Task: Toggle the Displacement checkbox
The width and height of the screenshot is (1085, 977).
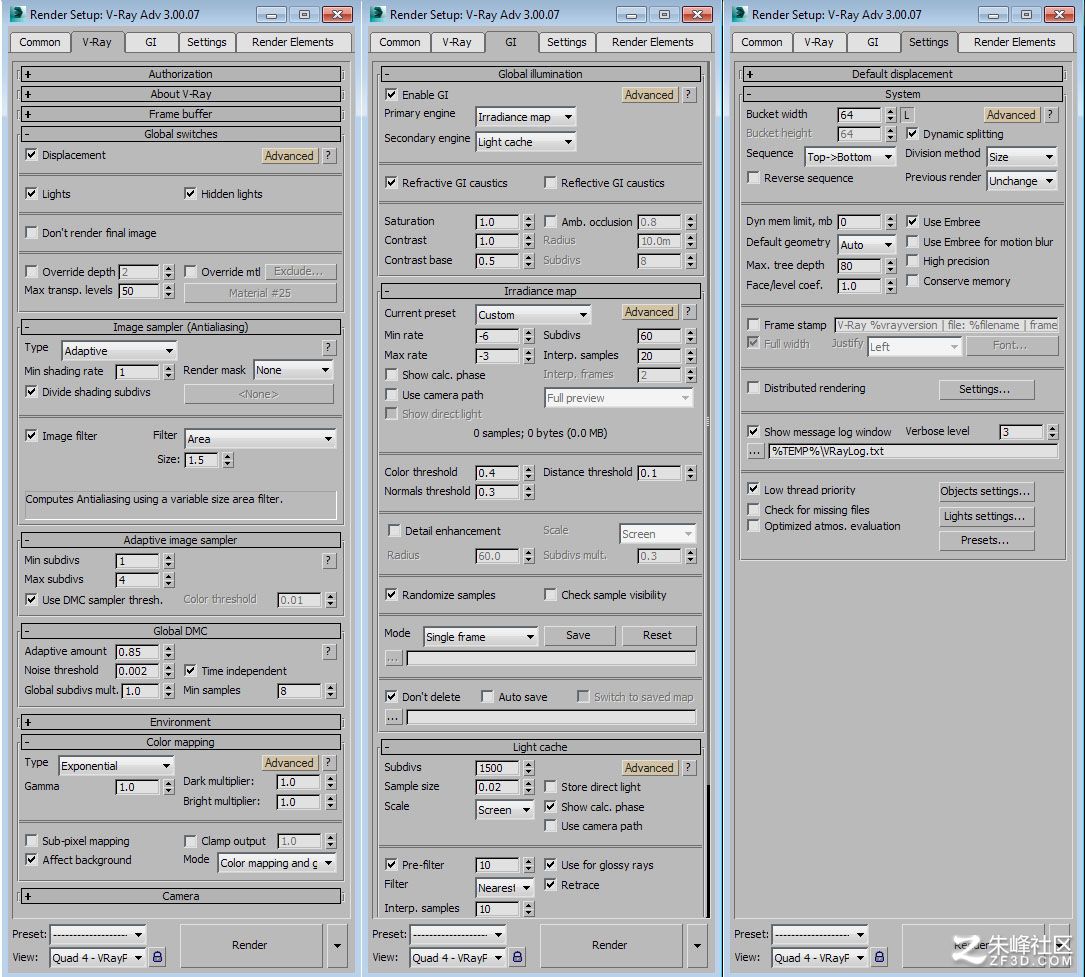Action: pyautogui.click(x=31, y=155)
